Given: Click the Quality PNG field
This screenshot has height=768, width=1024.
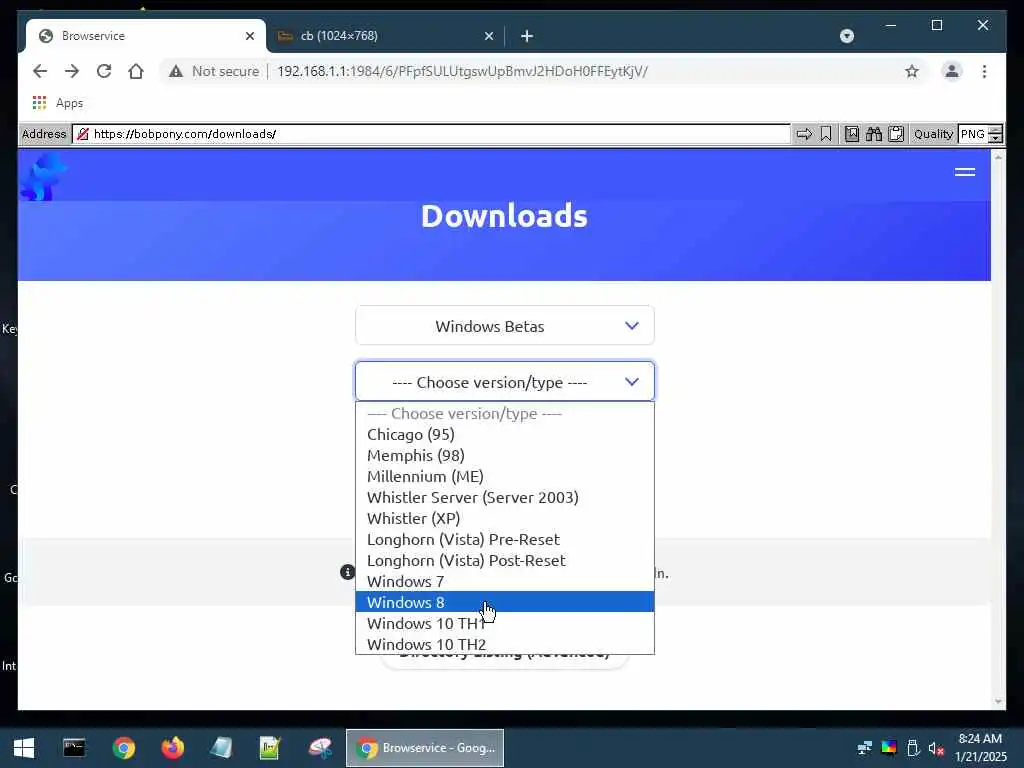Looking at the screenshot, I should 973,134.
